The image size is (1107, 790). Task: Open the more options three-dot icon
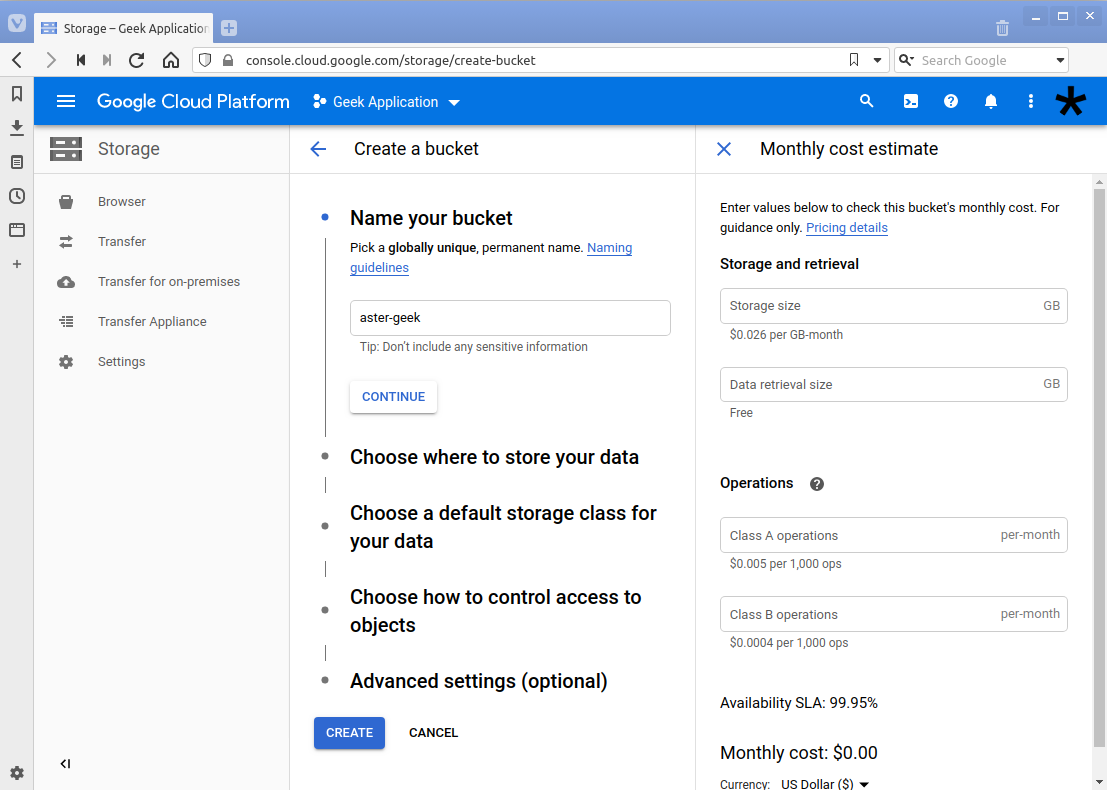[1030, 101]
